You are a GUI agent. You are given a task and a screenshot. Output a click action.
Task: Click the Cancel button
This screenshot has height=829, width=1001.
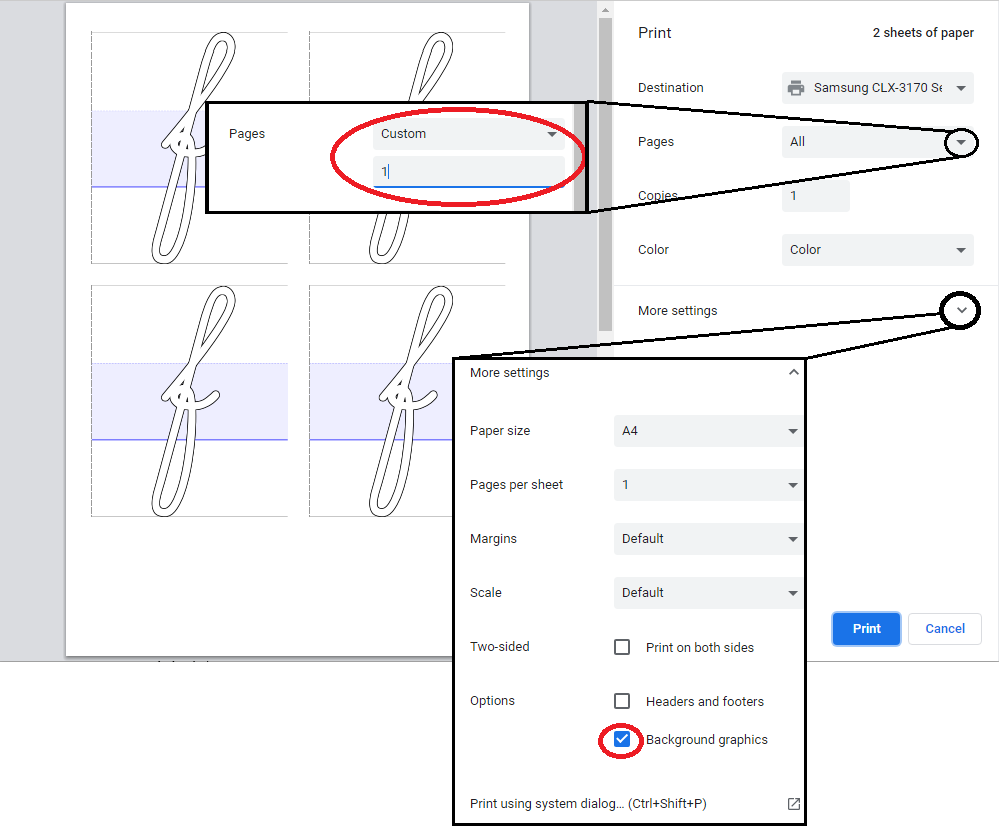945,629
